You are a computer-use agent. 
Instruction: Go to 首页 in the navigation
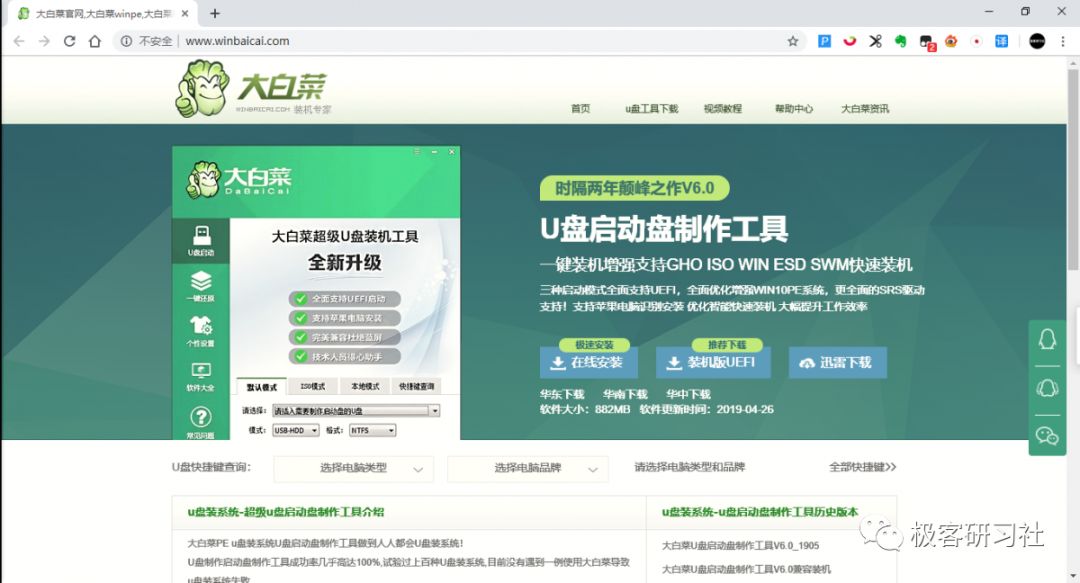[x=580, y=108]
